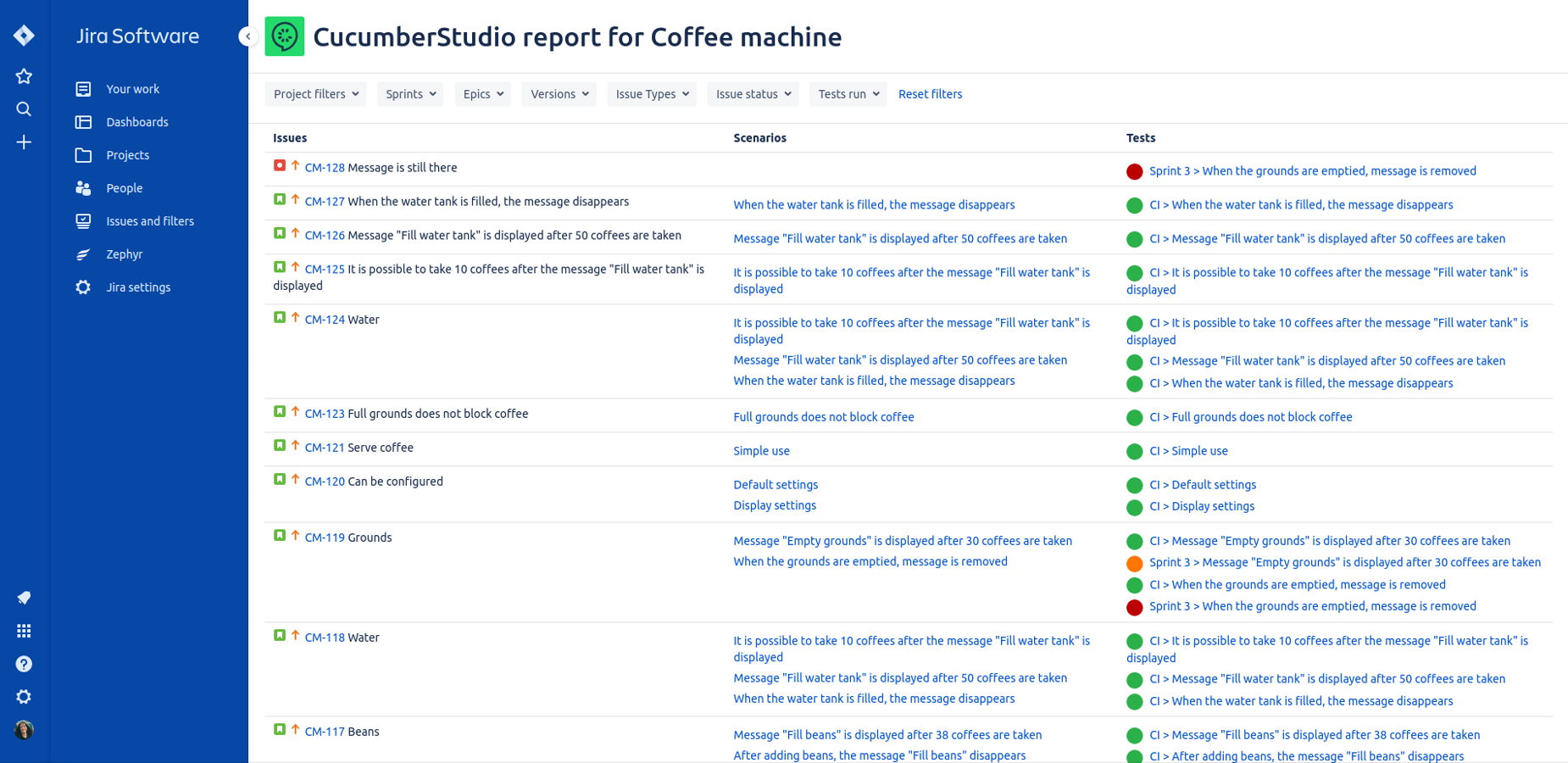Expand the Epics filter dropdown
The height and width of the screenshot is (763, 1568).
[x=483, y=94]
